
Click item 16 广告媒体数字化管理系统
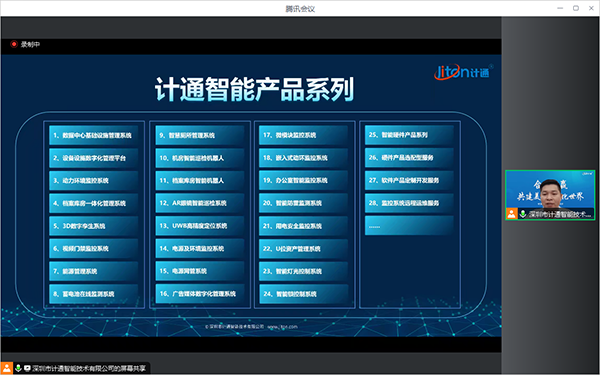200,294
